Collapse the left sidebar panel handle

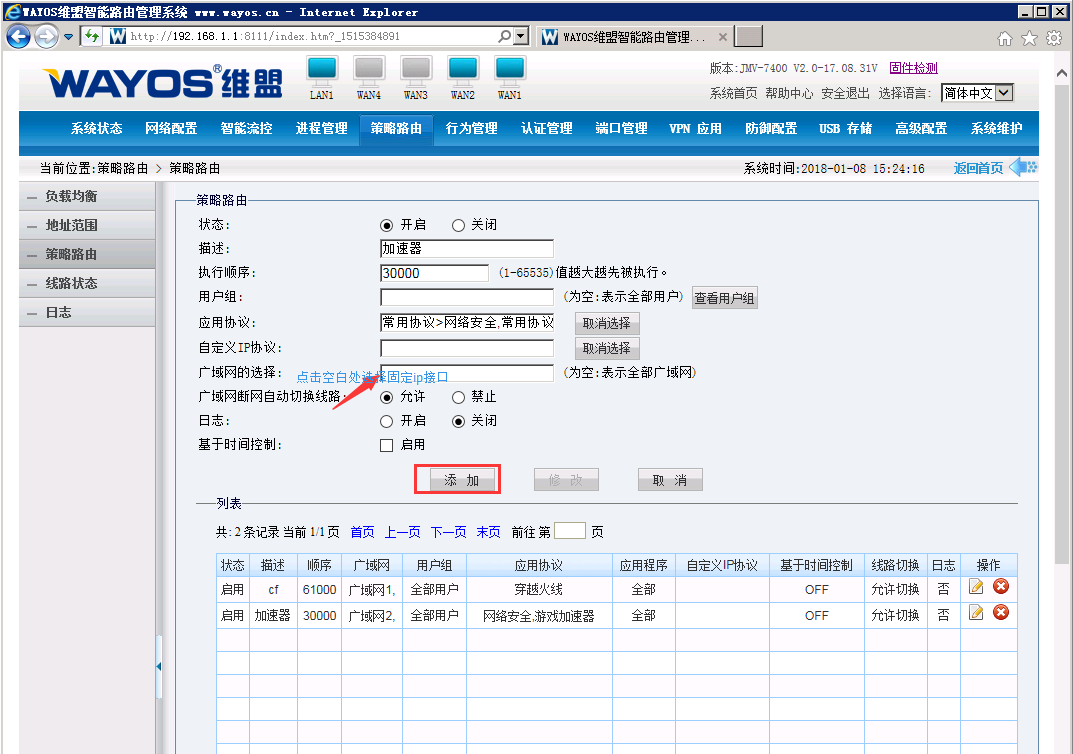pos(159,666)
